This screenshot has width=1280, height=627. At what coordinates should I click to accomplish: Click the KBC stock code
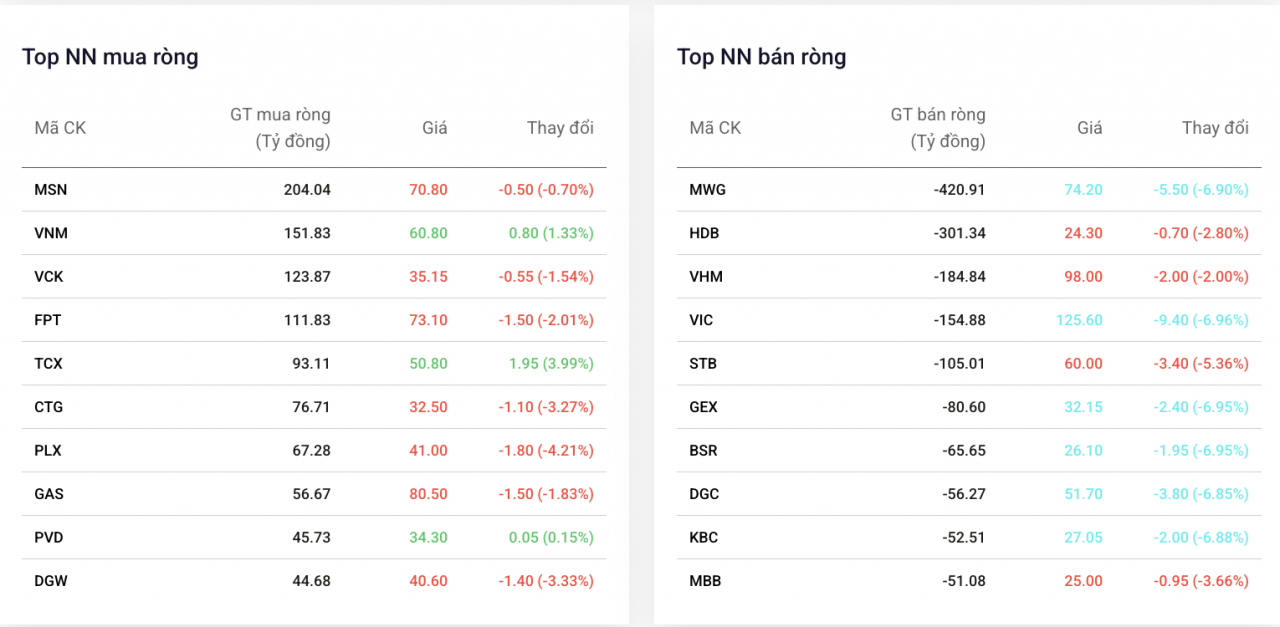coord(704,538)
